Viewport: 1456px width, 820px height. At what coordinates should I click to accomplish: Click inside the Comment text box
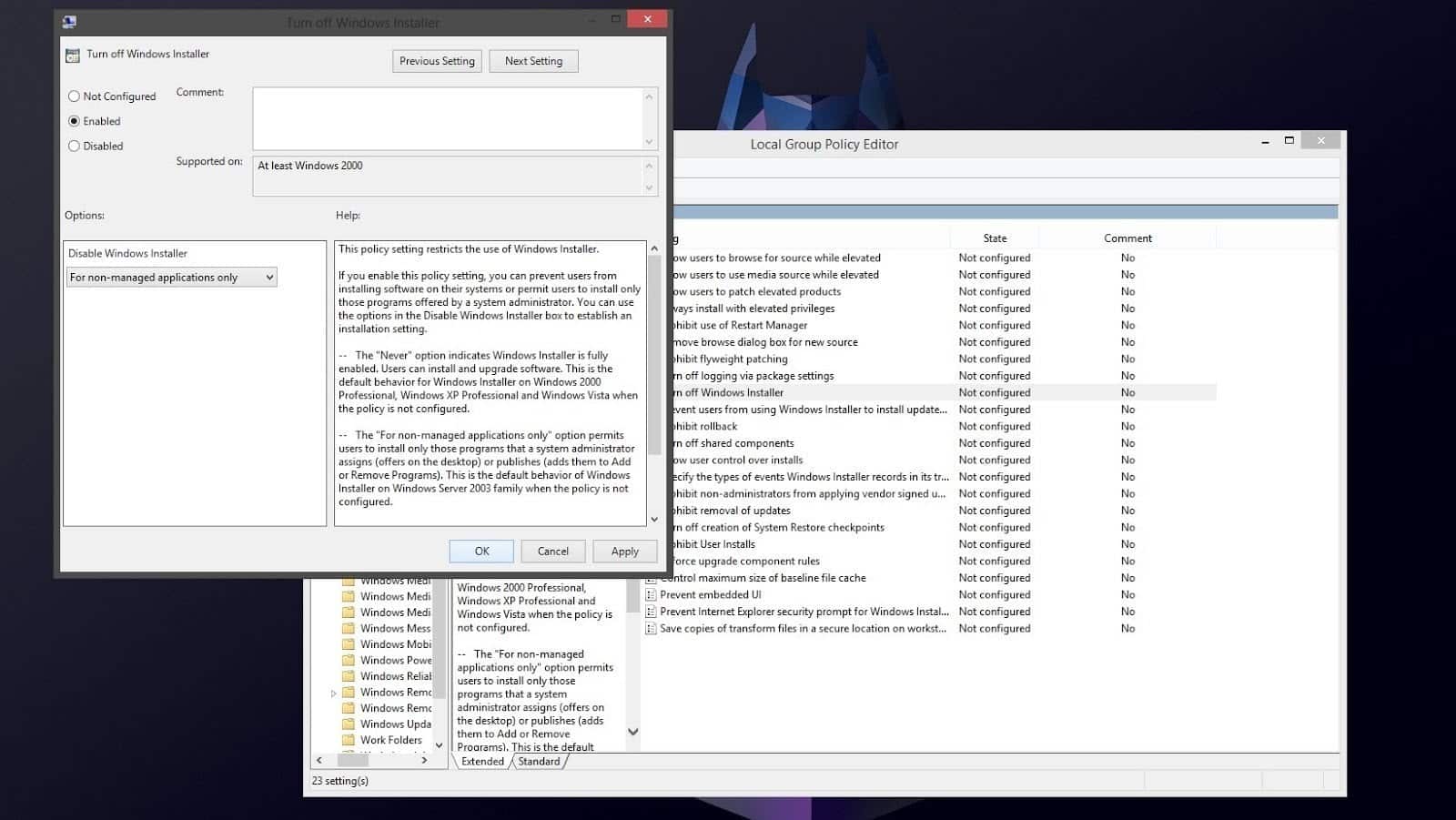pyautogui.click(x=448, y=118)
